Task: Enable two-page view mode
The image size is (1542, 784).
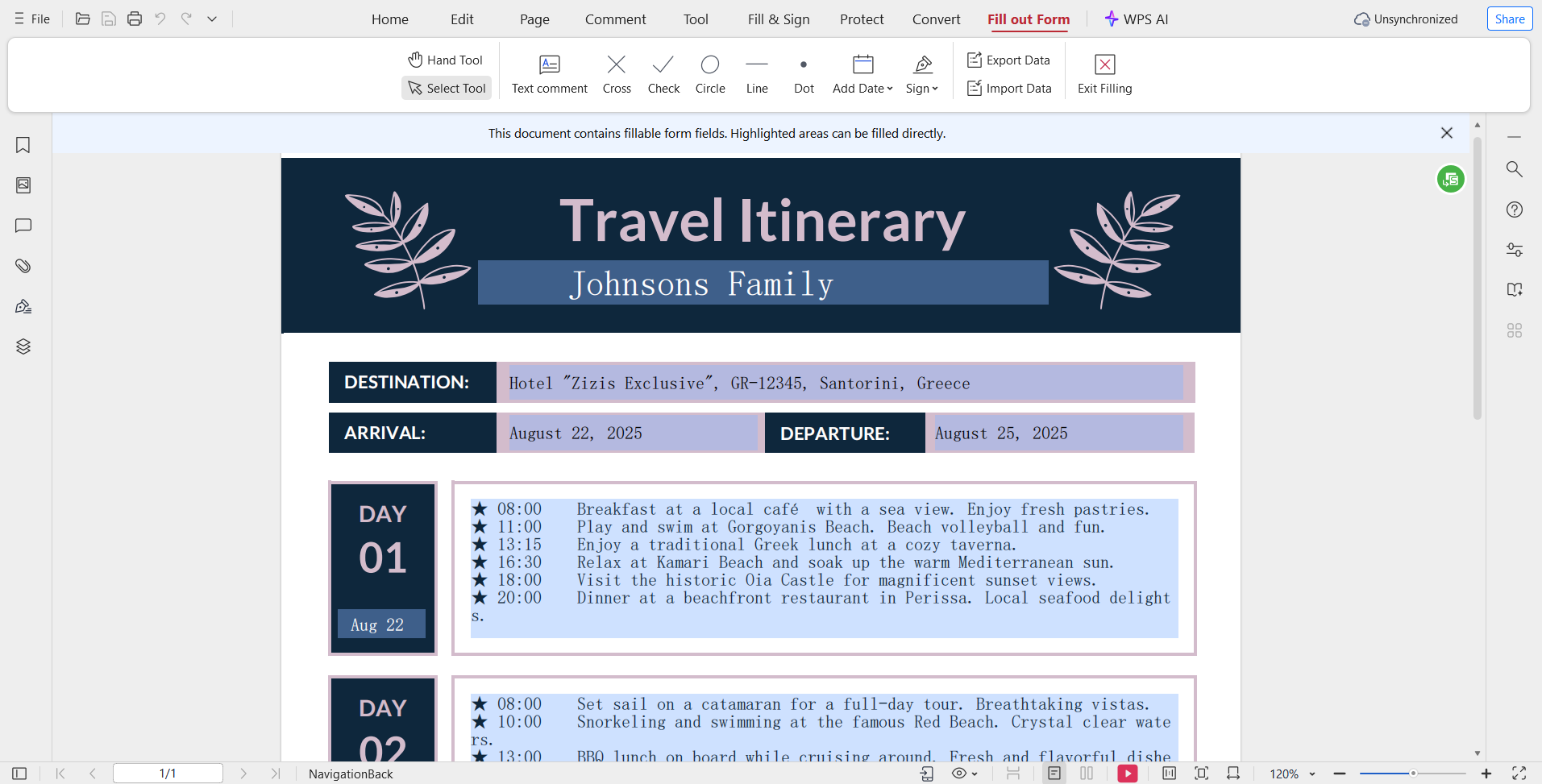Action: 1087,774
